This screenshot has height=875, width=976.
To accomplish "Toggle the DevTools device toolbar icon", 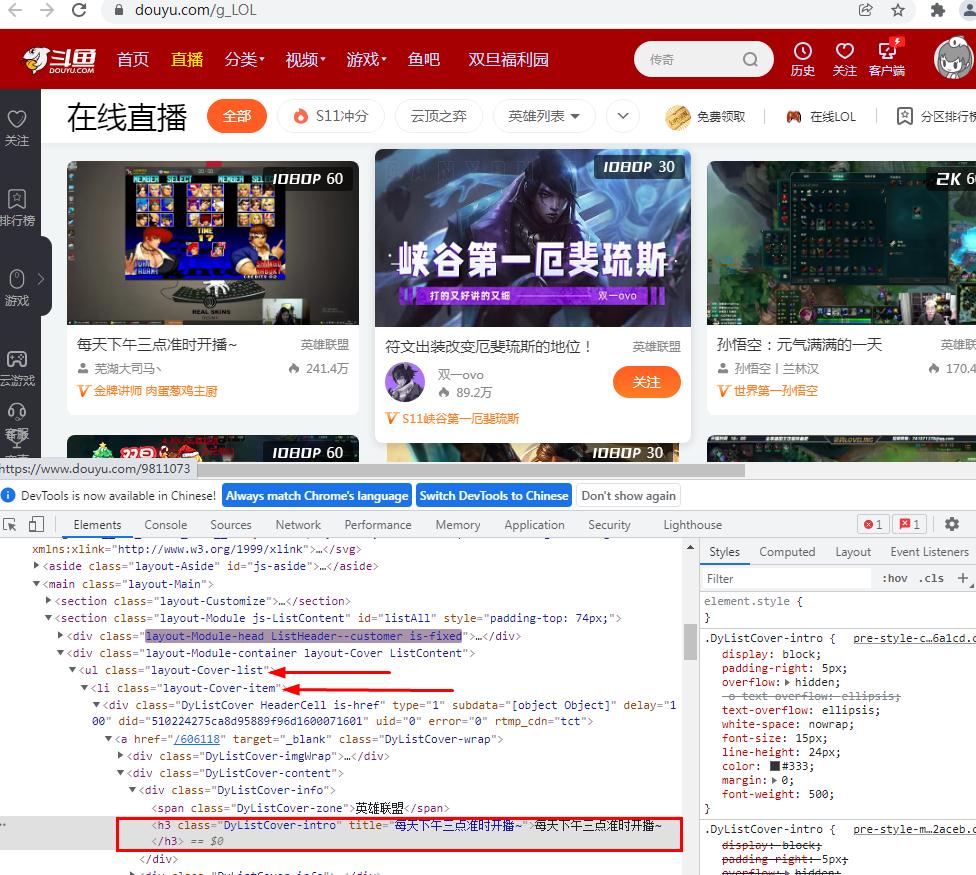I will [x=36, y=525].
